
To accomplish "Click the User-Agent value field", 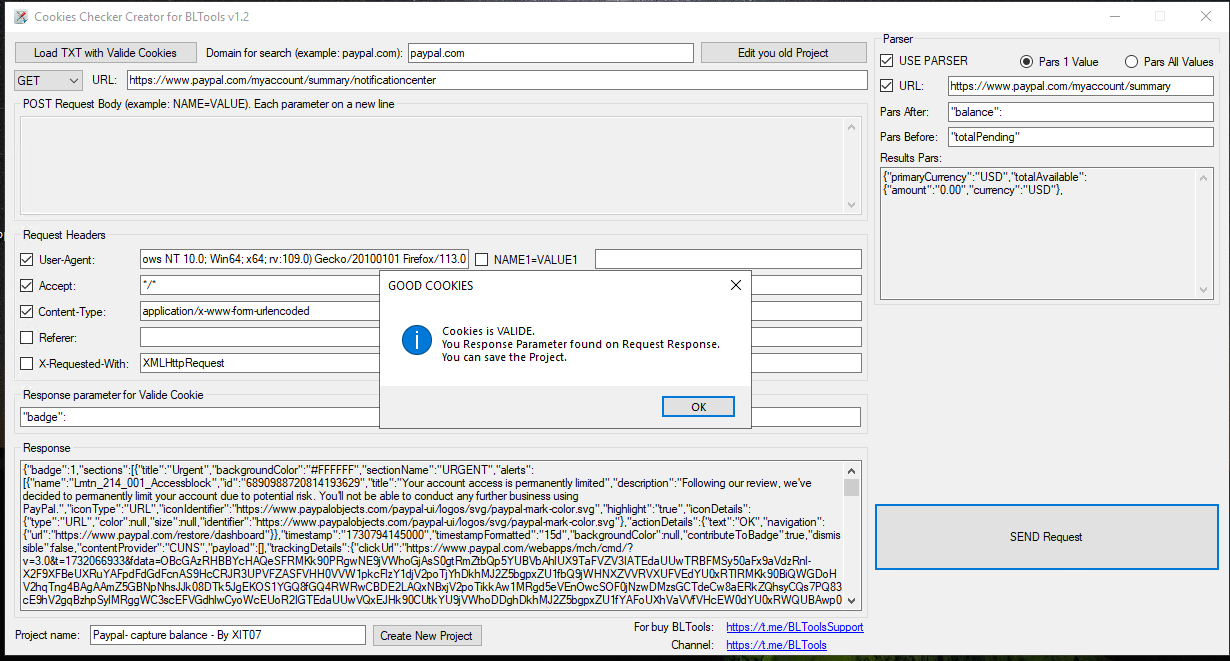I will tap(304, 259).
